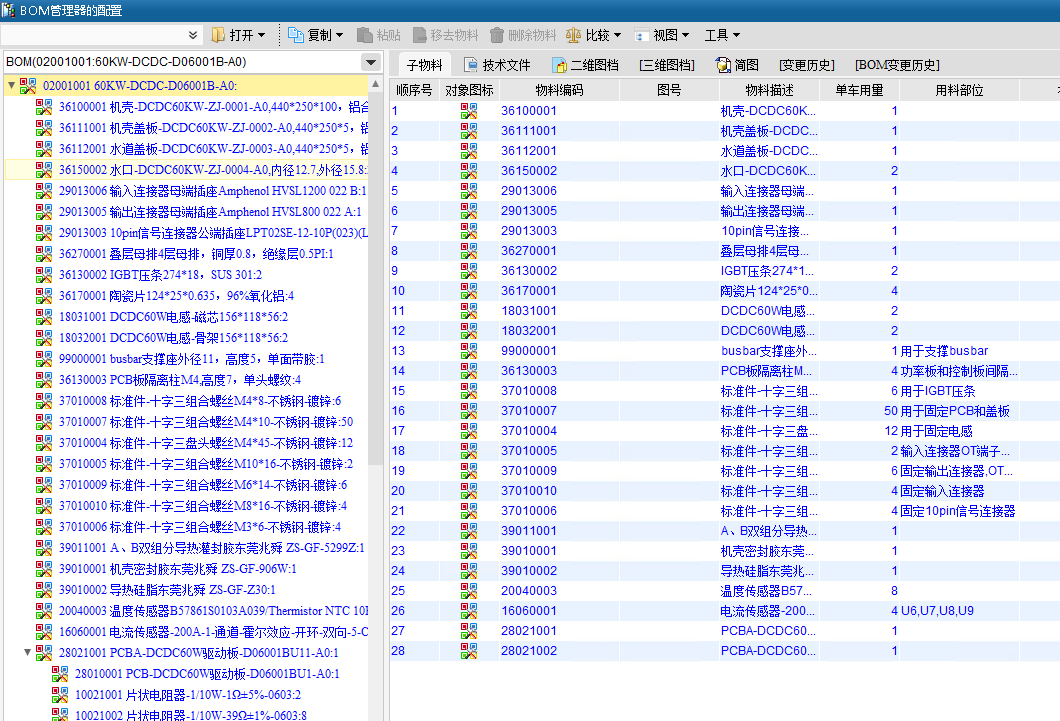Collapse the 28021001 PCBA tree node

[x=27, y=653]
